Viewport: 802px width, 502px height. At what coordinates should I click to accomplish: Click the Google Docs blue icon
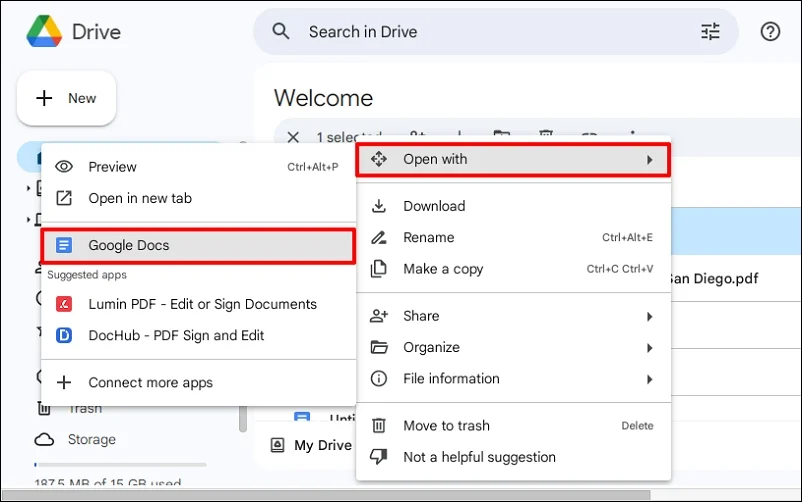click(x=64, y=245)
